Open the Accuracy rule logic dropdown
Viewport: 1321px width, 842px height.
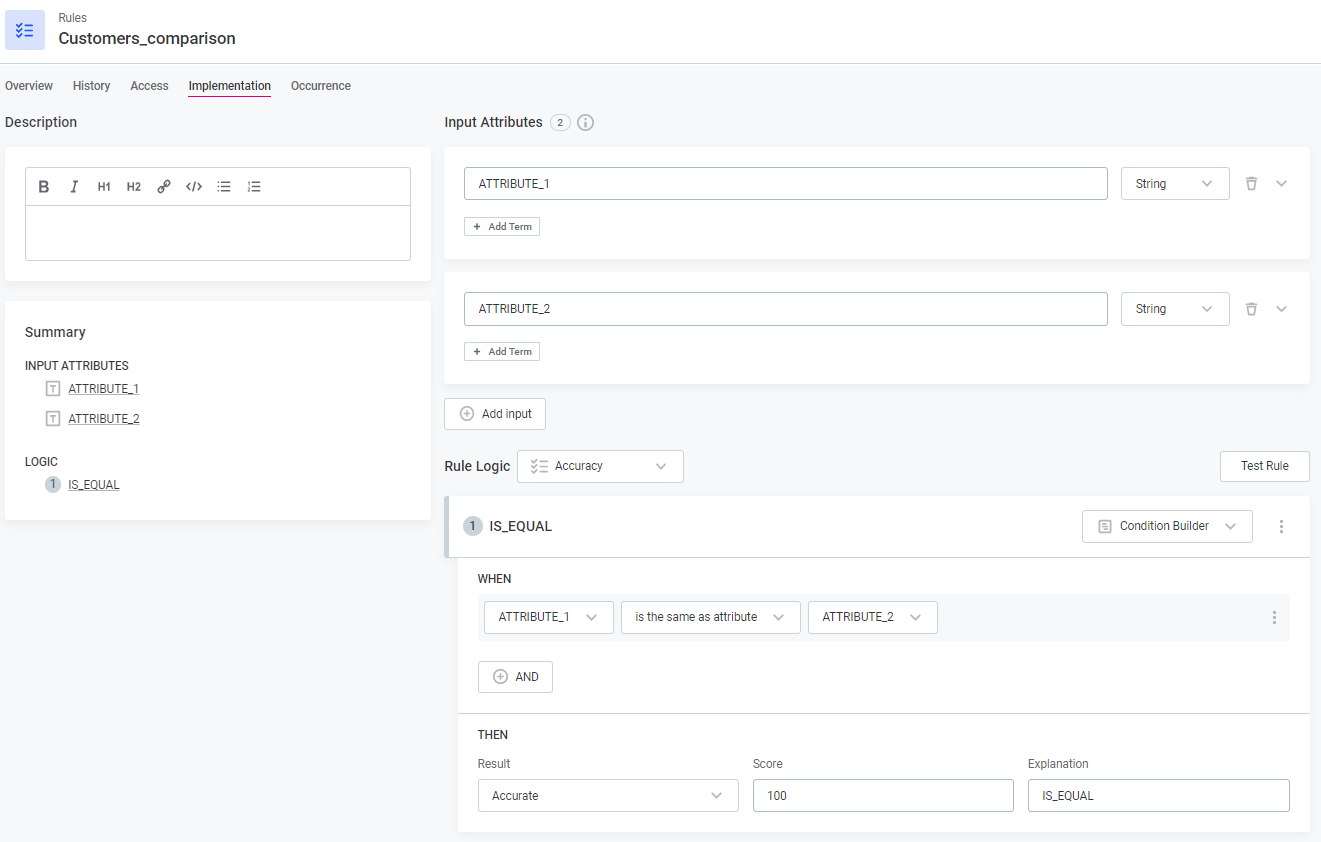click(600, 466)
